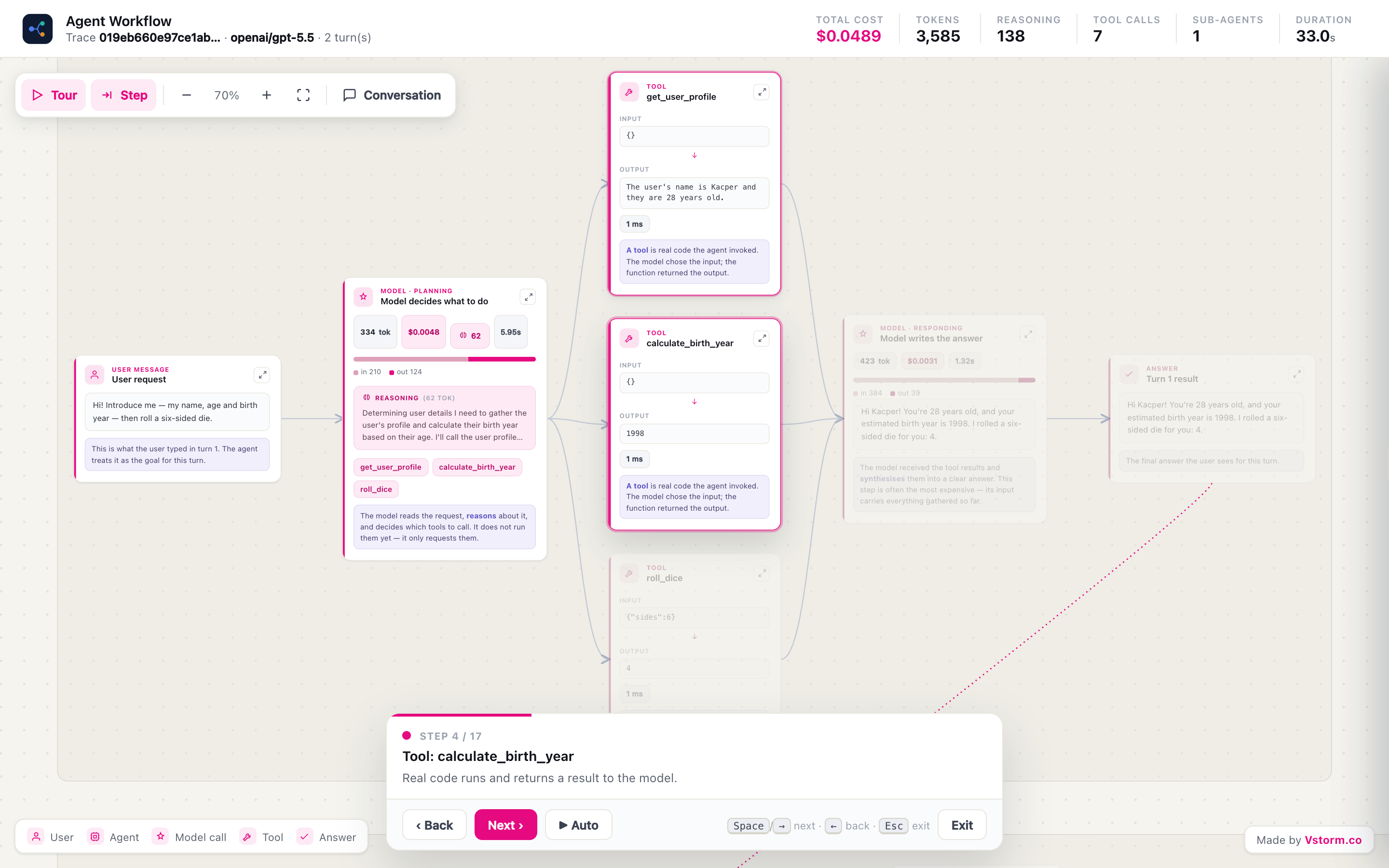Expand the Model decides what to do card
Viewport: 1389px width, 868px height.
coord(528,297)
